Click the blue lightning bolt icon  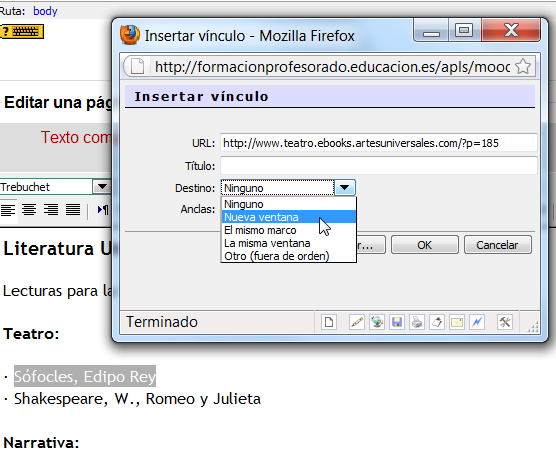477,322
